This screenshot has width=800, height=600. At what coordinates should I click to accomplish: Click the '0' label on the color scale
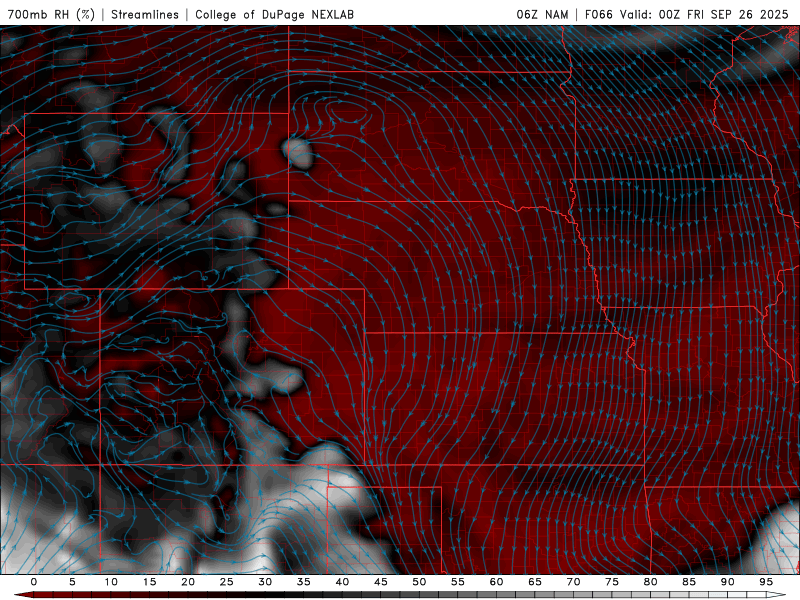click(x=34, y=582)
